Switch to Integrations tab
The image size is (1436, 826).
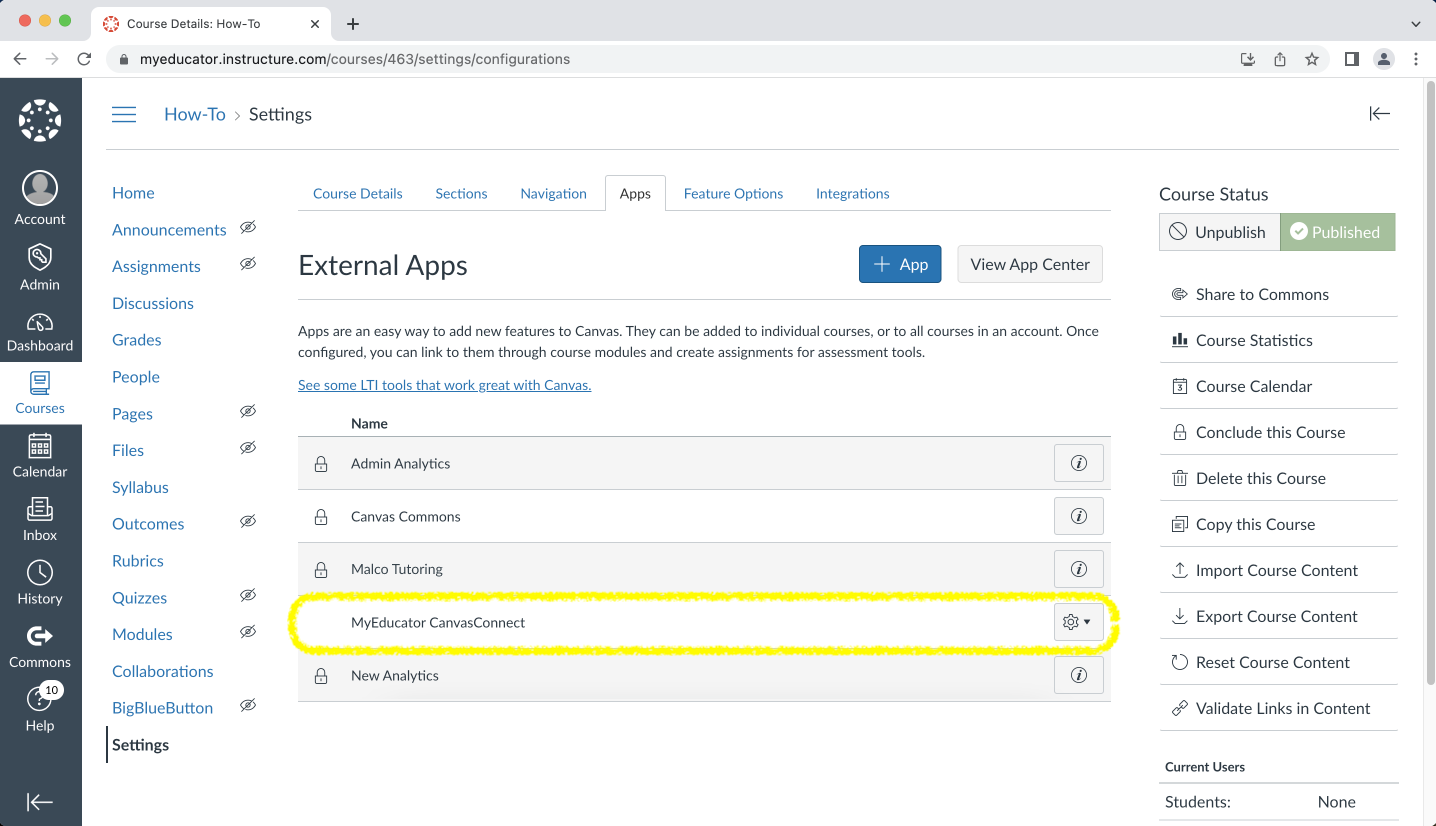tap(852, 193)
